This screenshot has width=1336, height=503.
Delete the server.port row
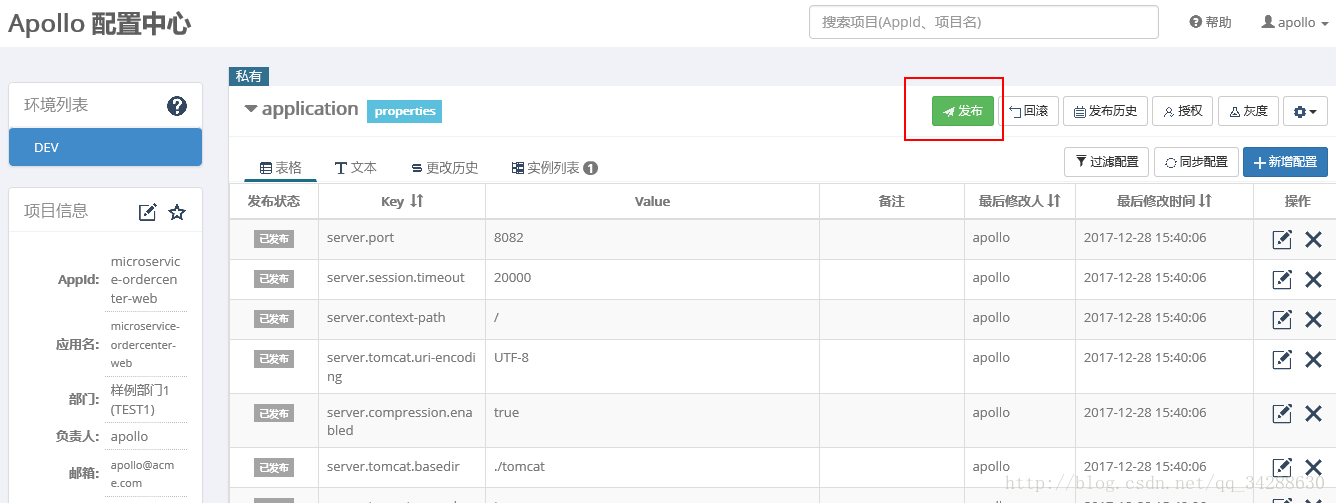click(x=1313, y=239)
